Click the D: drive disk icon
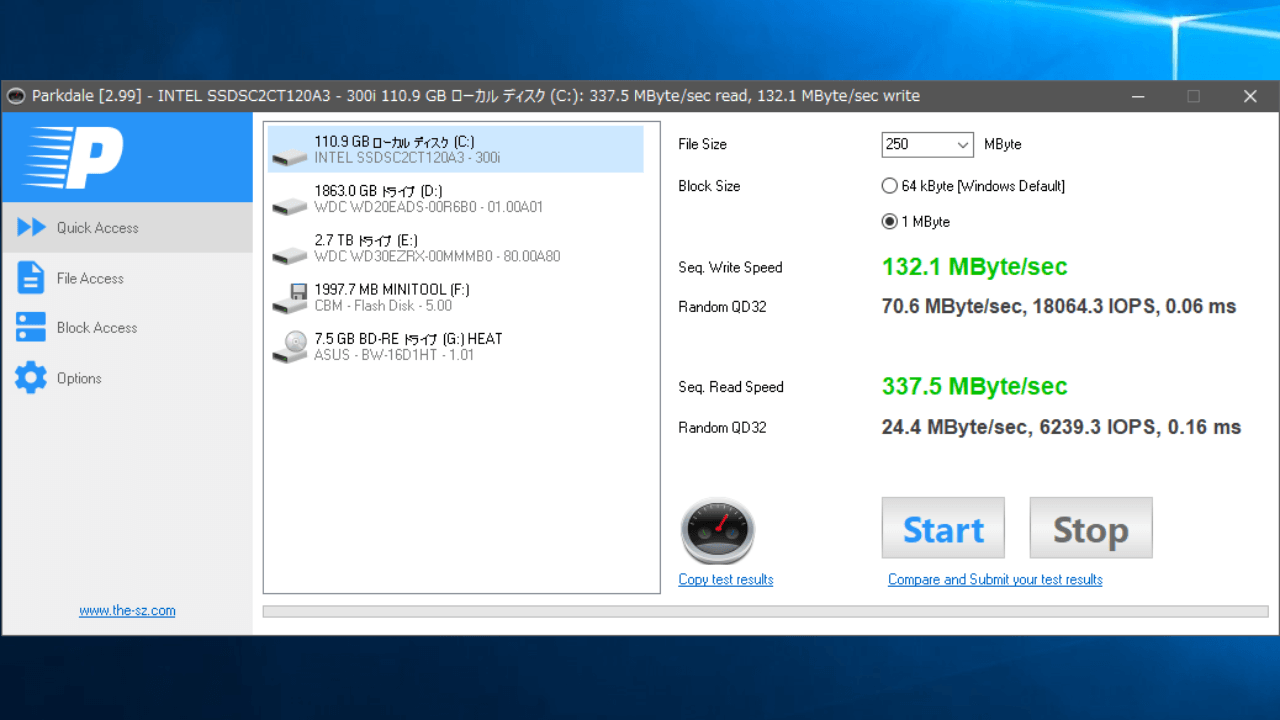The image size is (1280, 720). [290, 205]
